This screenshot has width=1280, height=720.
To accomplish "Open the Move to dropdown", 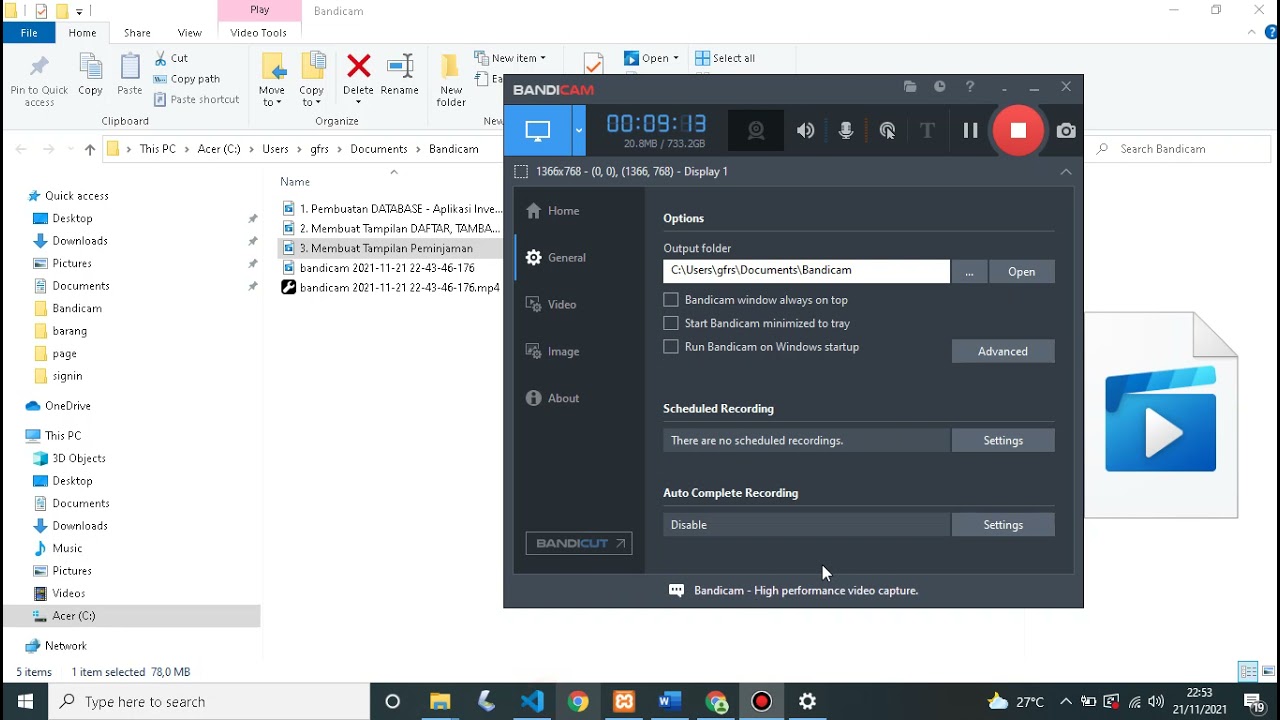I will coord(272,80).
